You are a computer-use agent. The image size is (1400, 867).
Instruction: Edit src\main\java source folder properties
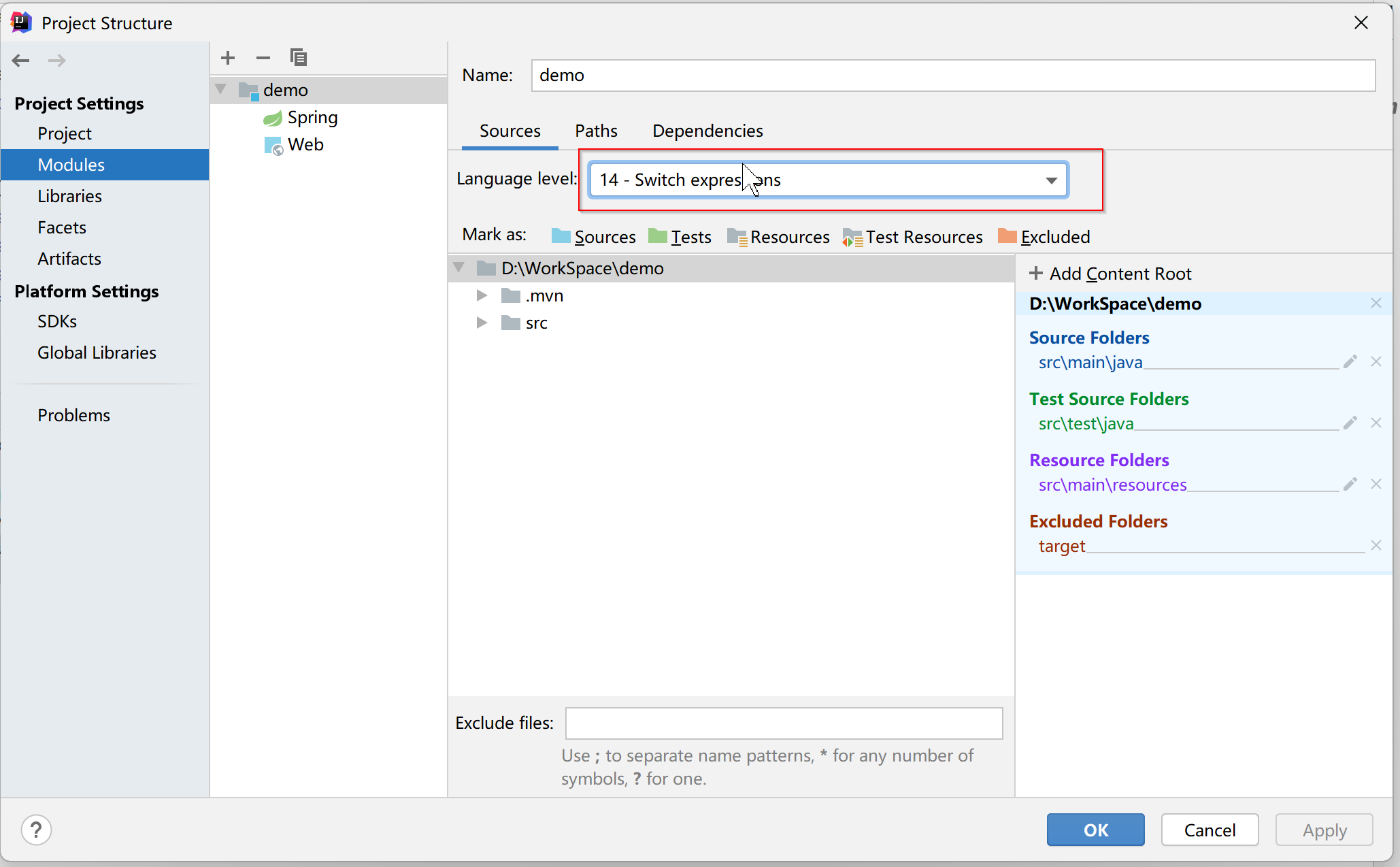[x=1350, y=362]
